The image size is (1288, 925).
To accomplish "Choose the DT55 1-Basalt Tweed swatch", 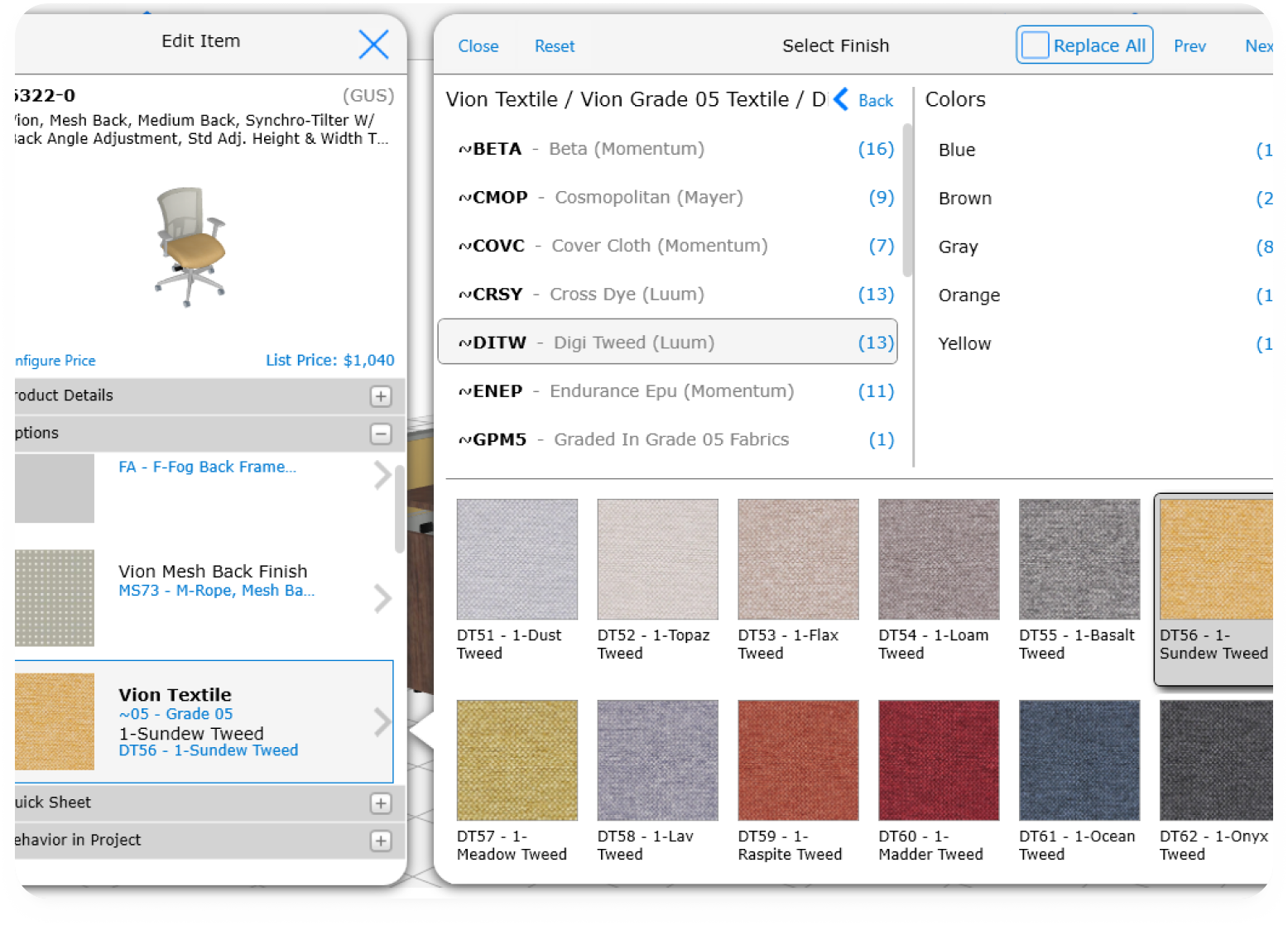I will tap(1079, 558).
